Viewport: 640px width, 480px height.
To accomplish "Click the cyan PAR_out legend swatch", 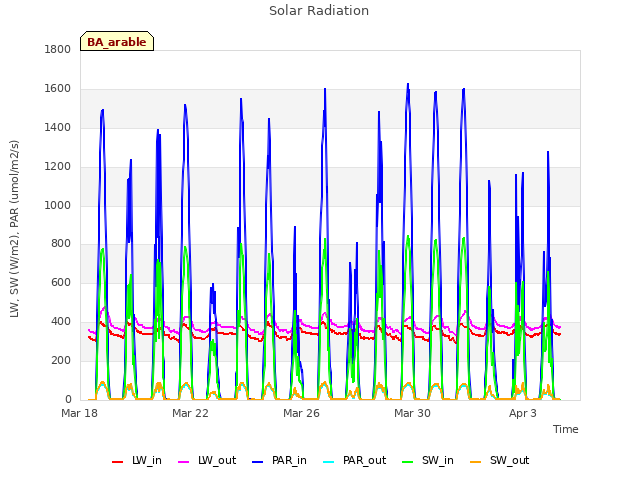I will click(329, 462).
